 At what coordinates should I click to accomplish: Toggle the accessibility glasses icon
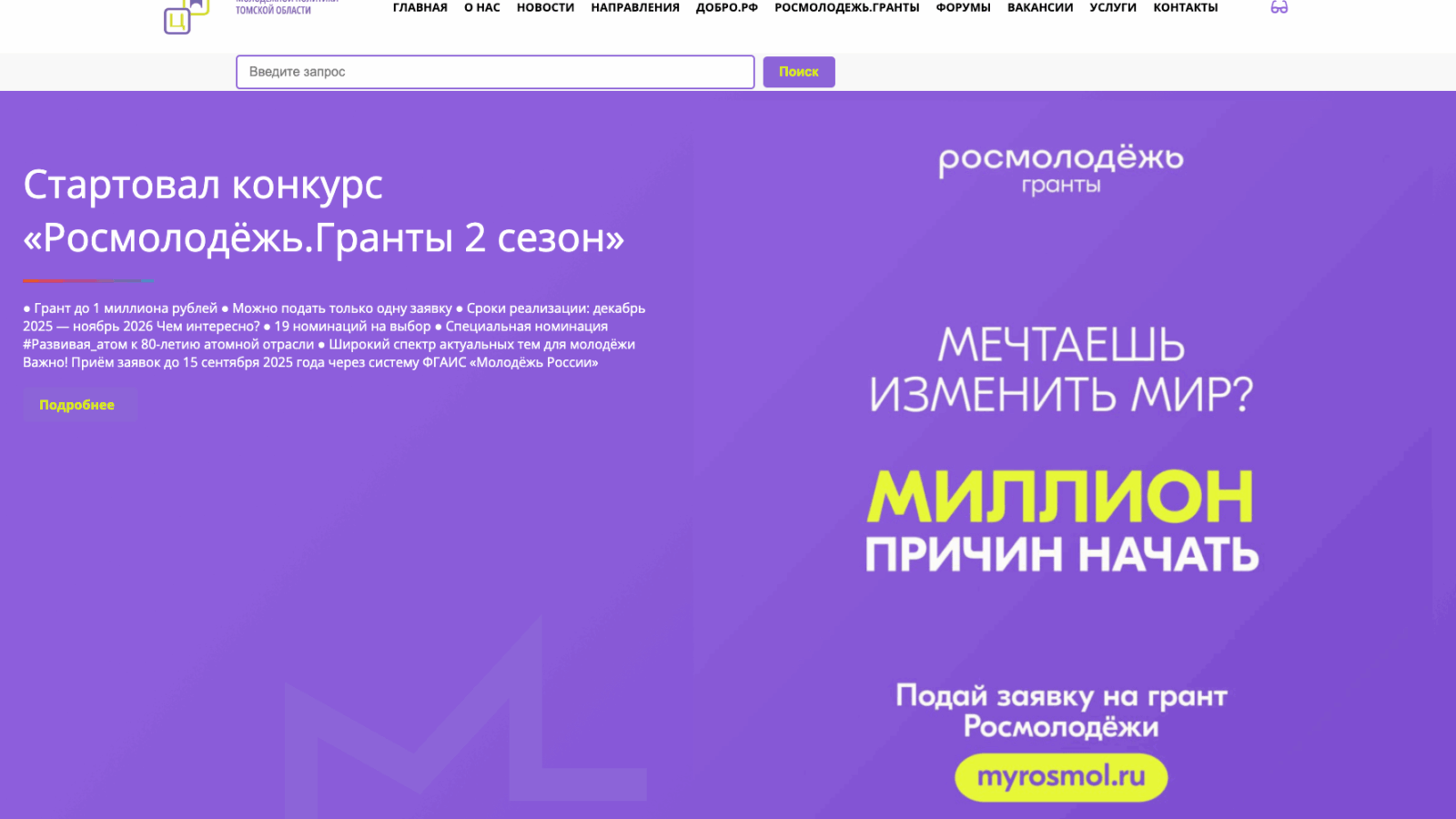click(1279, 7)
